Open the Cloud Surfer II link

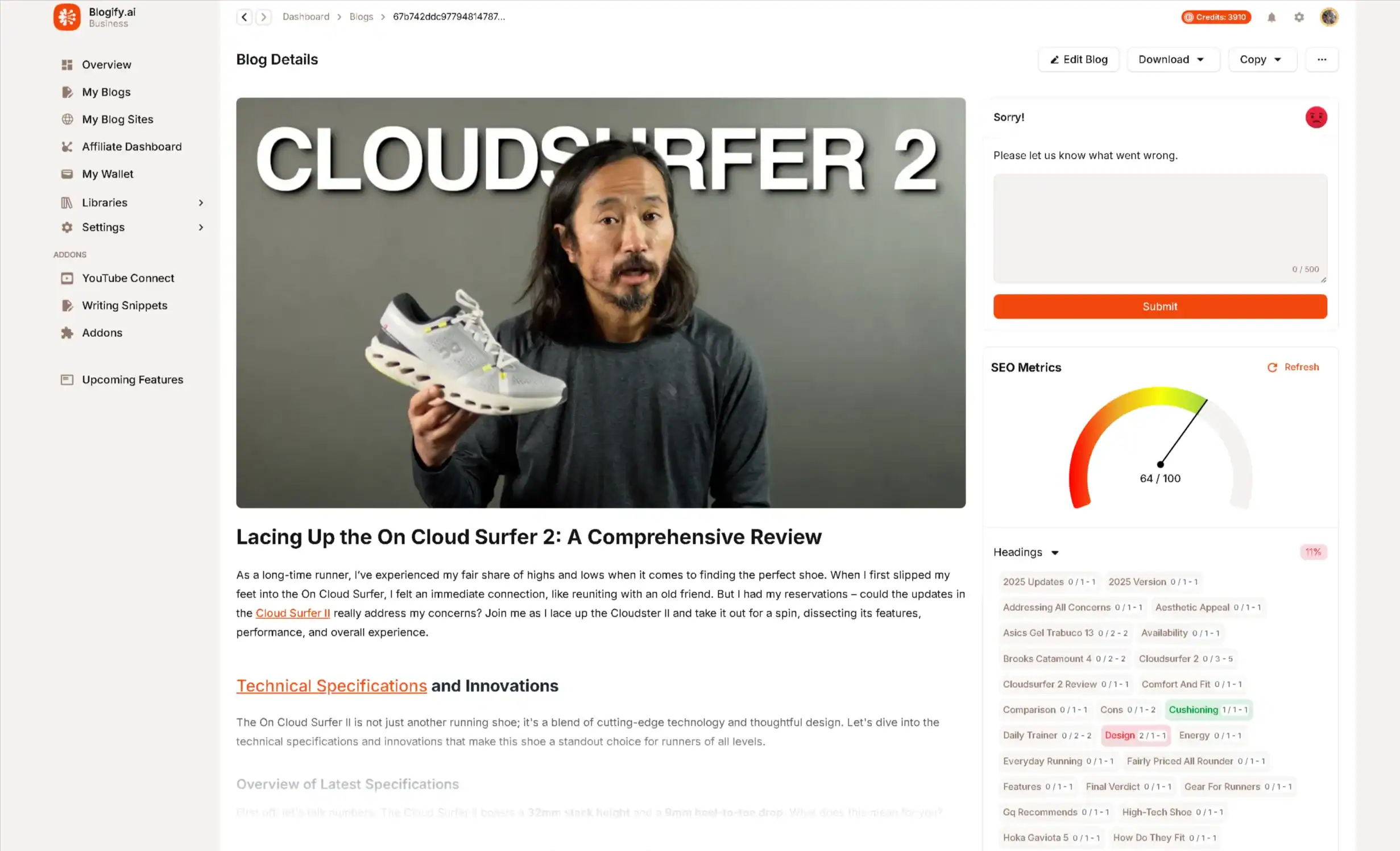coord(292,613)
